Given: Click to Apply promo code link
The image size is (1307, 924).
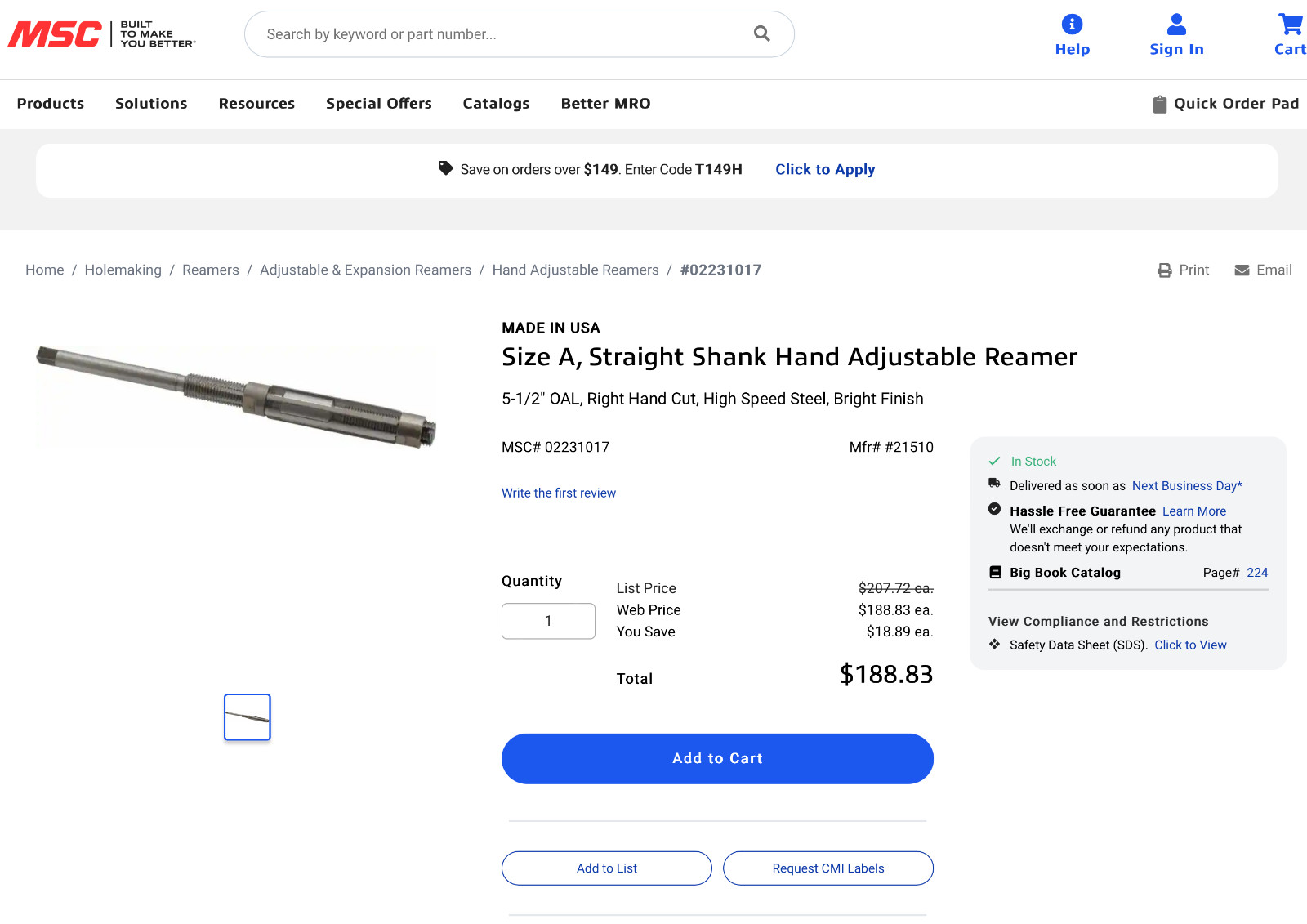Looking at the screenshot, I should 825,169.
